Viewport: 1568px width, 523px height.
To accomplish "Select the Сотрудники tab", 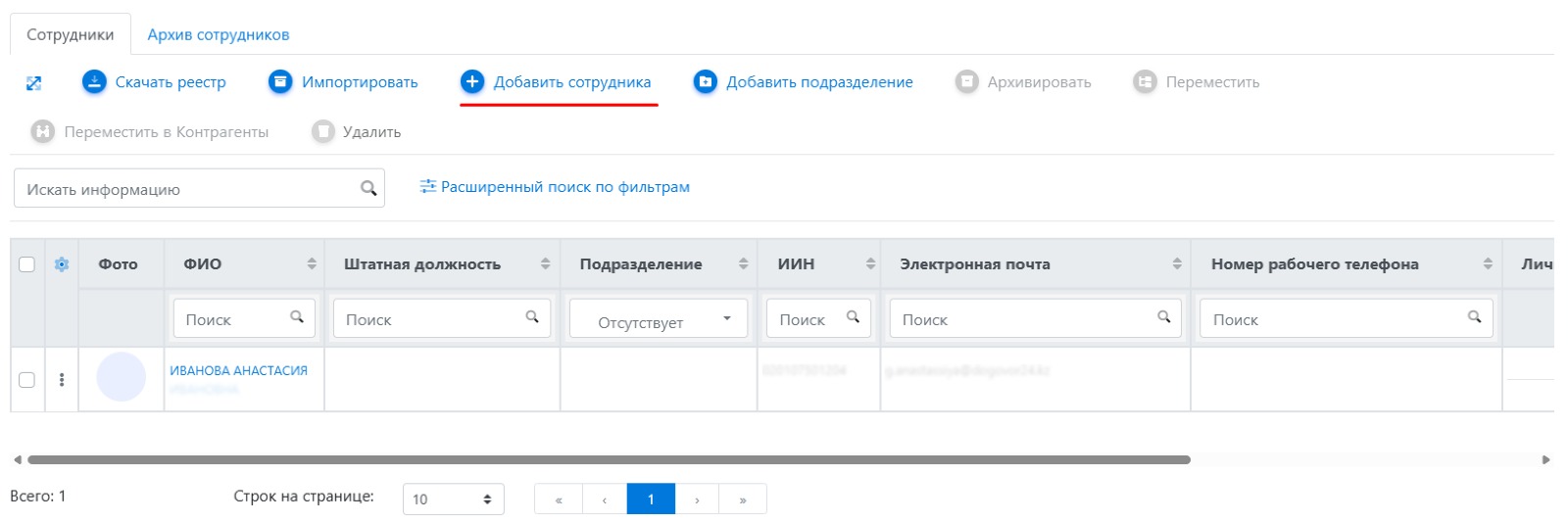I will coord(70,35).
